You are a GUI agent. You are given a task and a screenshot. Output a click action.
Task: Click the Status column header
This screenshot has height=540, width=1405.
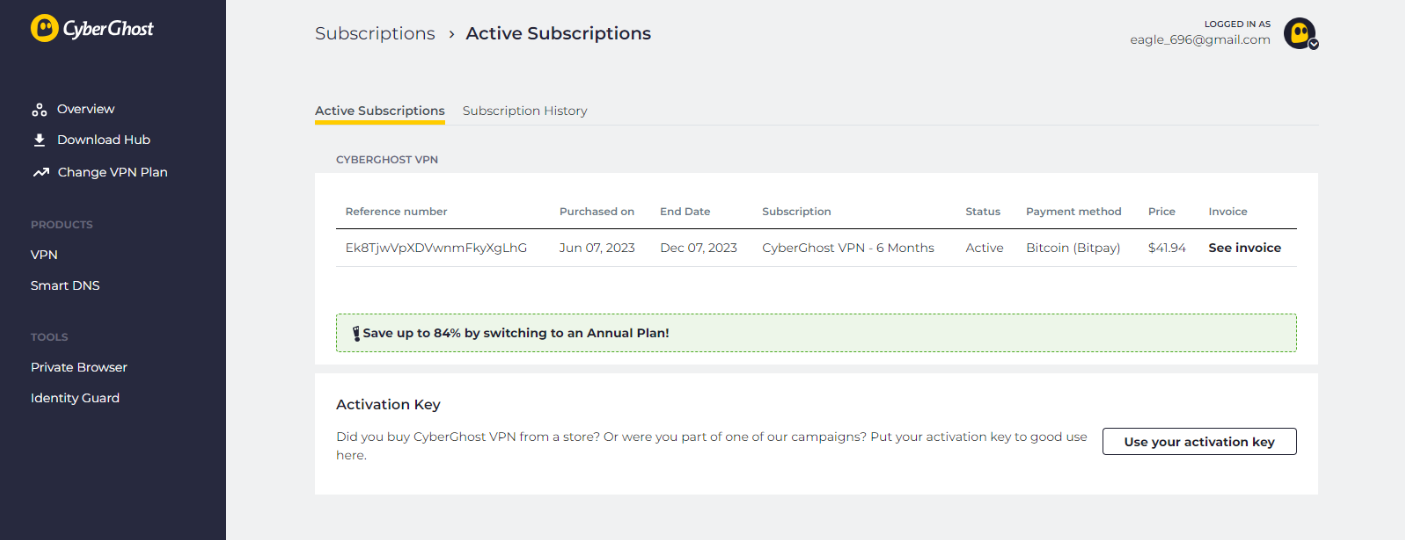pyautogui.click(x=983, y=212)
